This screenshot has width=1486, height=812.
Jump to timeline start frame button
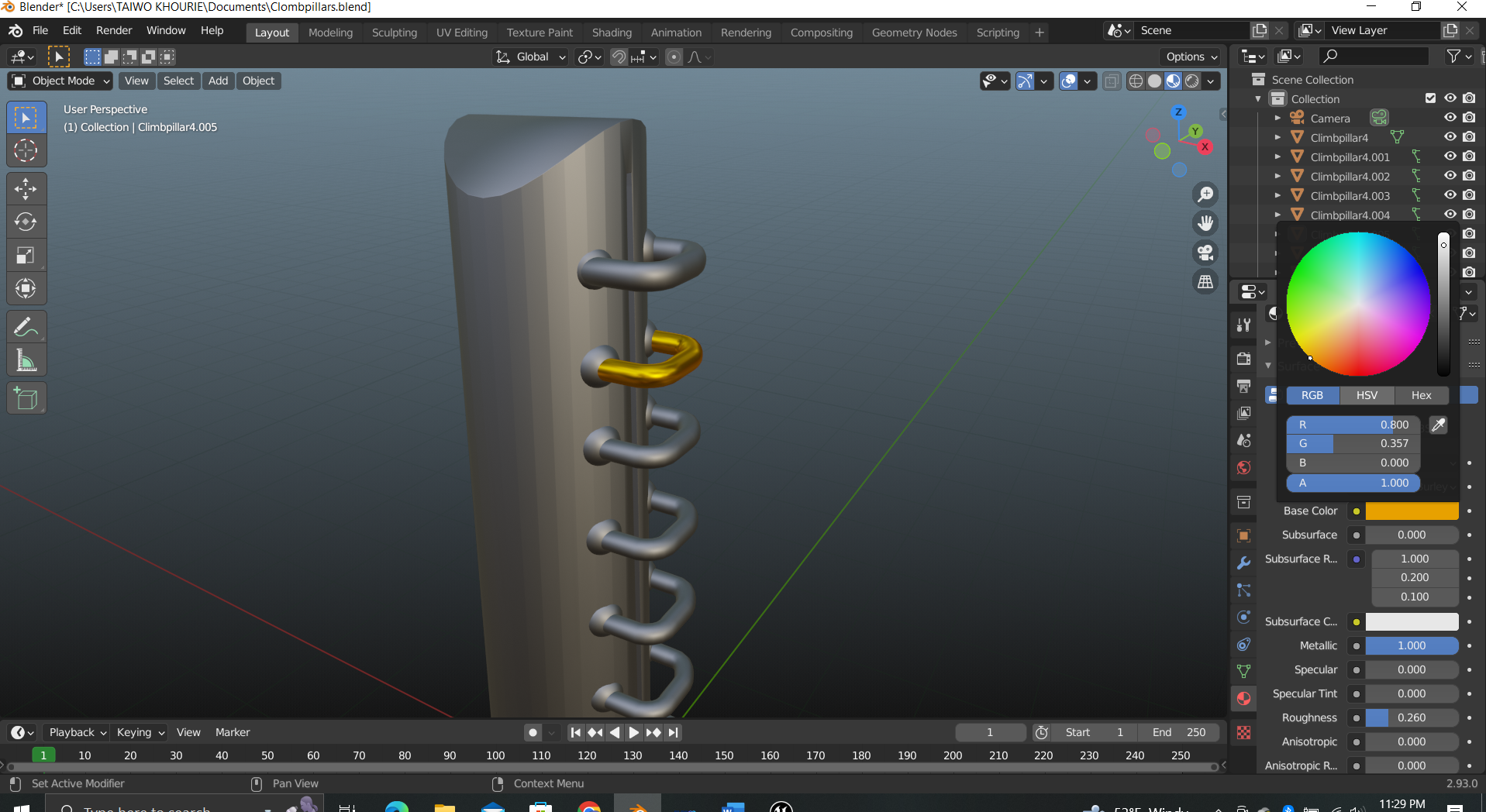pos(575,732)
